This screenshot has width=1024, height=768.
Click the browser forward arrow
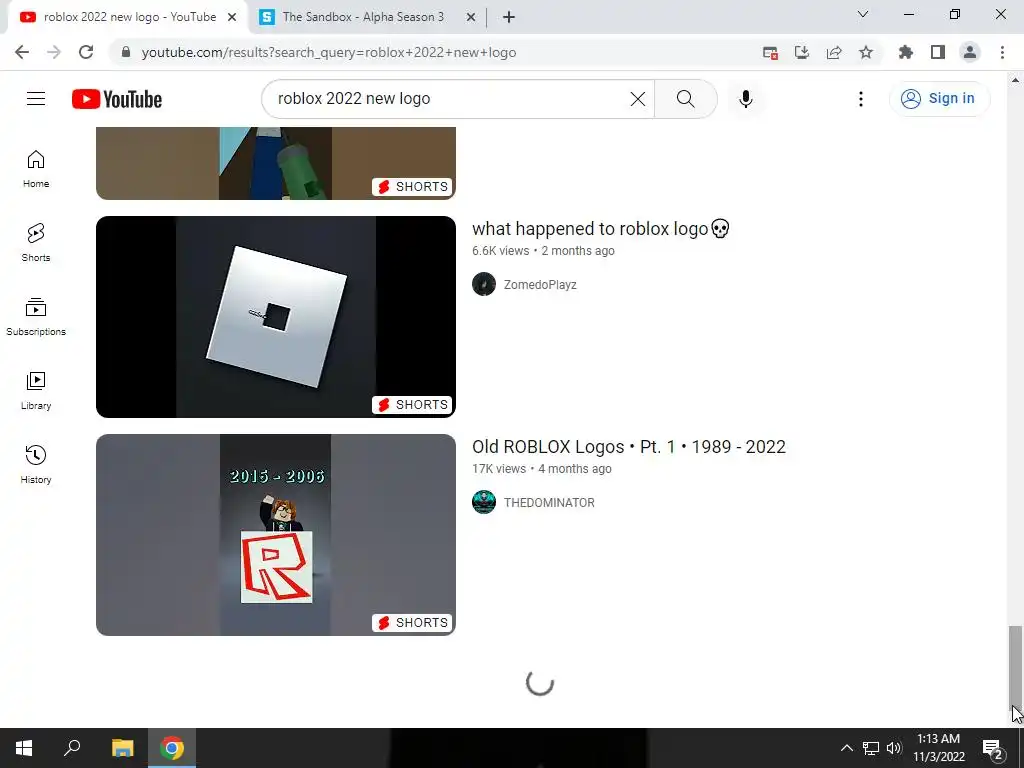tap(54, 52)
